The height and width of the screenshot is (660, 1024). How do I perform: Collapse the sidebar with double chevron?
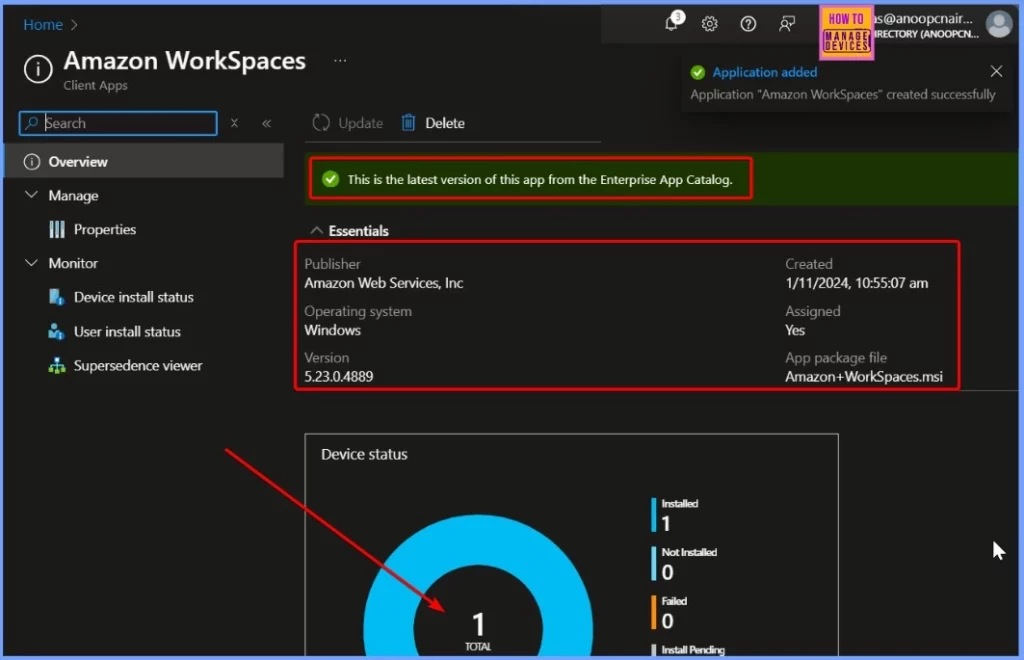(x=266, y=123)
